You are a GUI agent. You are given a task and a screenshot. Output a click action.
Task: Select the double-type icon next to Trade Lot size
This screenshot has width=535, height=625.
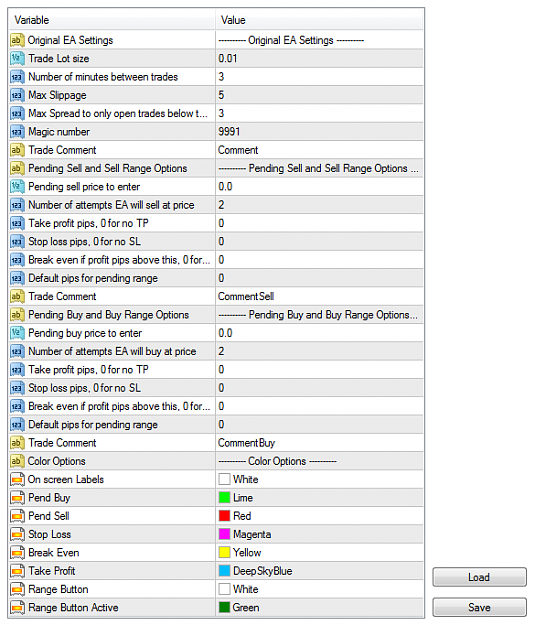click(17, 58)
